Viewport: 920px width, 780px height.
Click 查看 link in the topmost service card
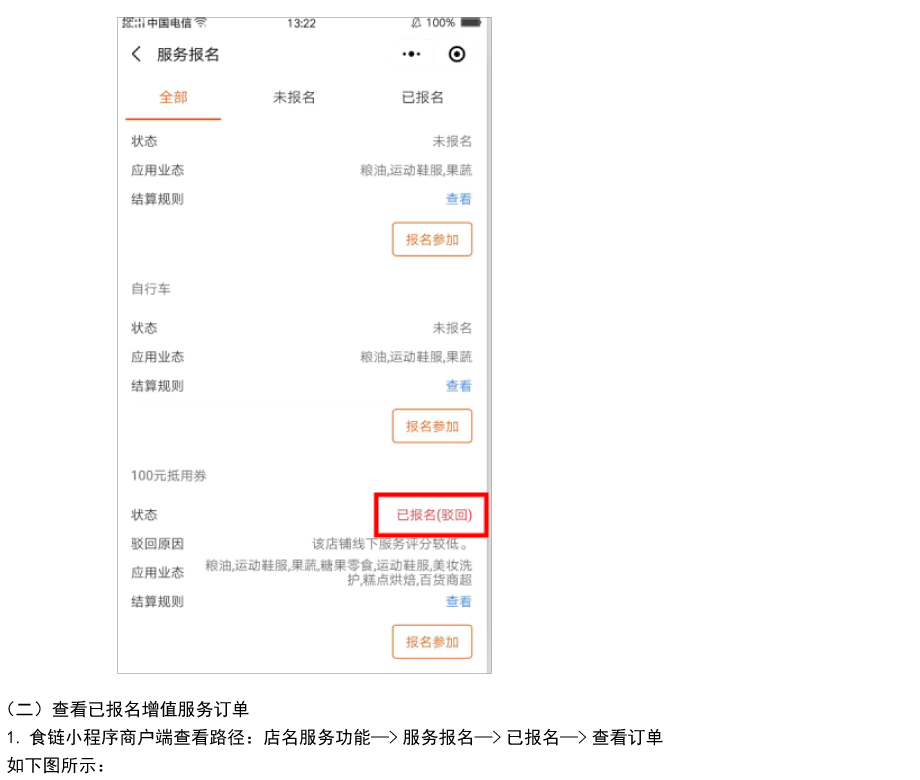coord(459,199)
